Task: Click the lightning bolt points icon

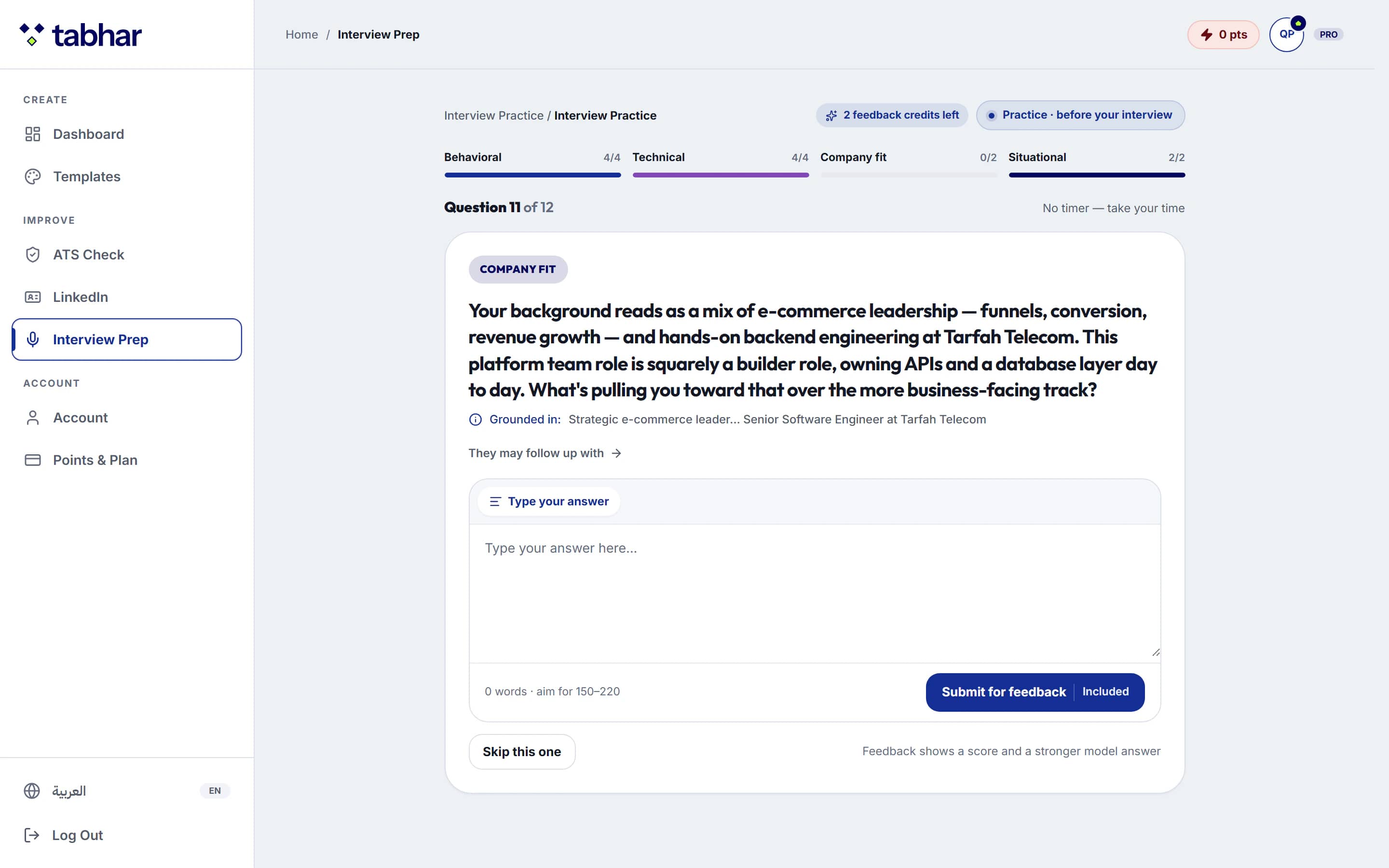Action: click(x=1207, y=34)
